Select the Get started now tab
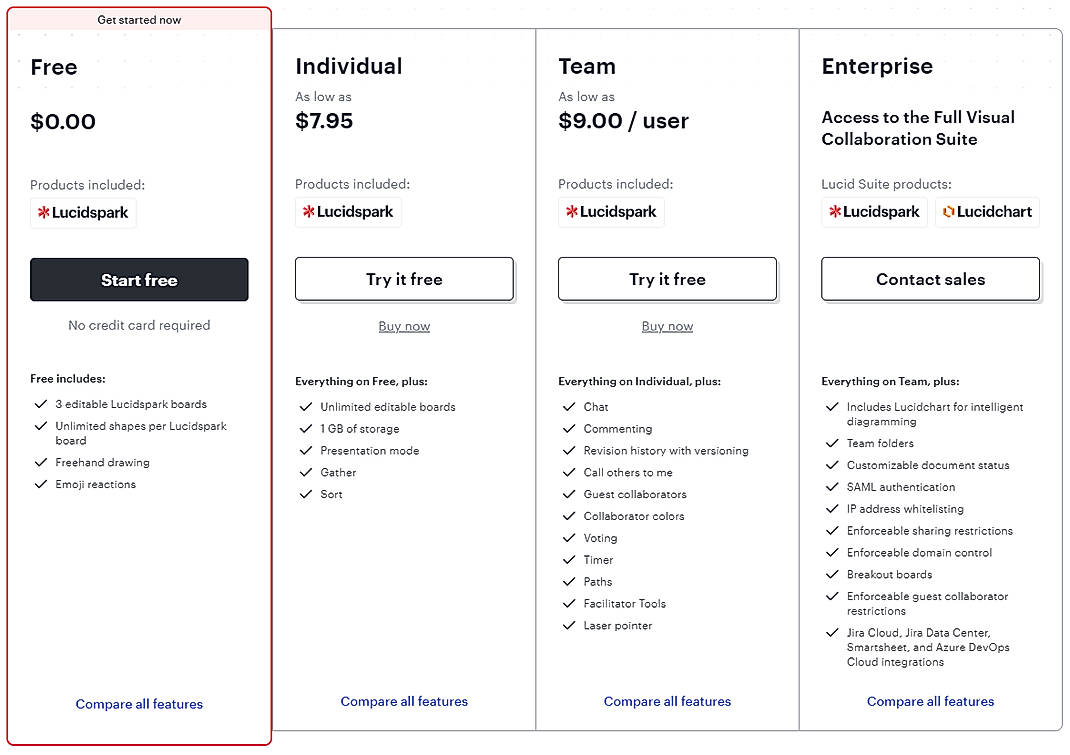Screen dimensions: 1070x755 pyautogui.click(x=139, y=19)
